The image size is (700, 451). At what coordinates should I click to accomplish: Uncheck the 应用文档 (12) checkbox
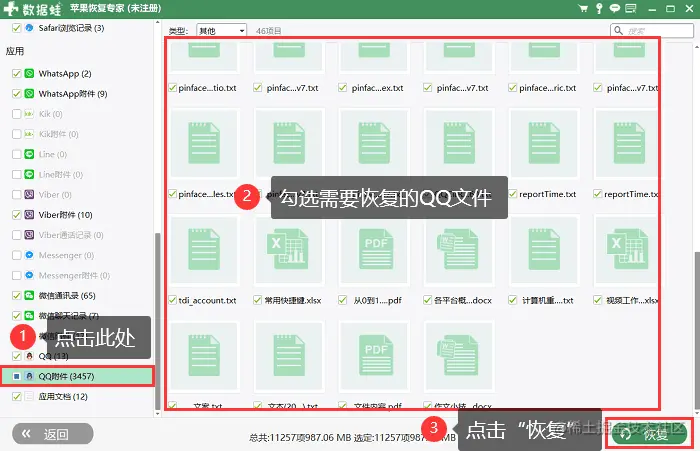tap(17, 396)
